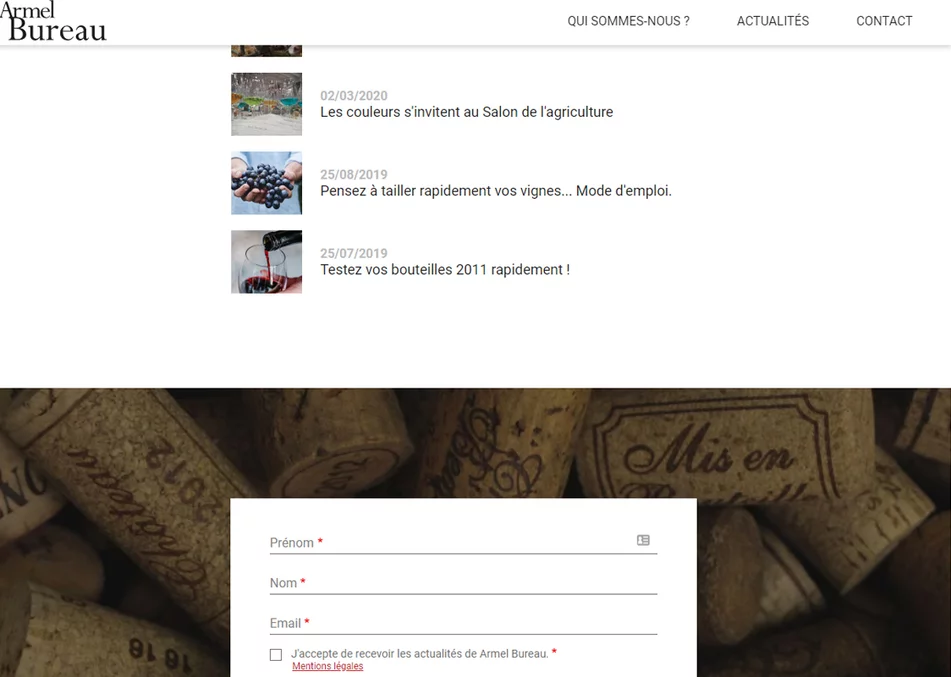Image resolution: width=951 pixels, height=677 pixels.
Task: Open article "Pensez à tailler rapidement vos vignes"
Action: (x=495, y=191)
